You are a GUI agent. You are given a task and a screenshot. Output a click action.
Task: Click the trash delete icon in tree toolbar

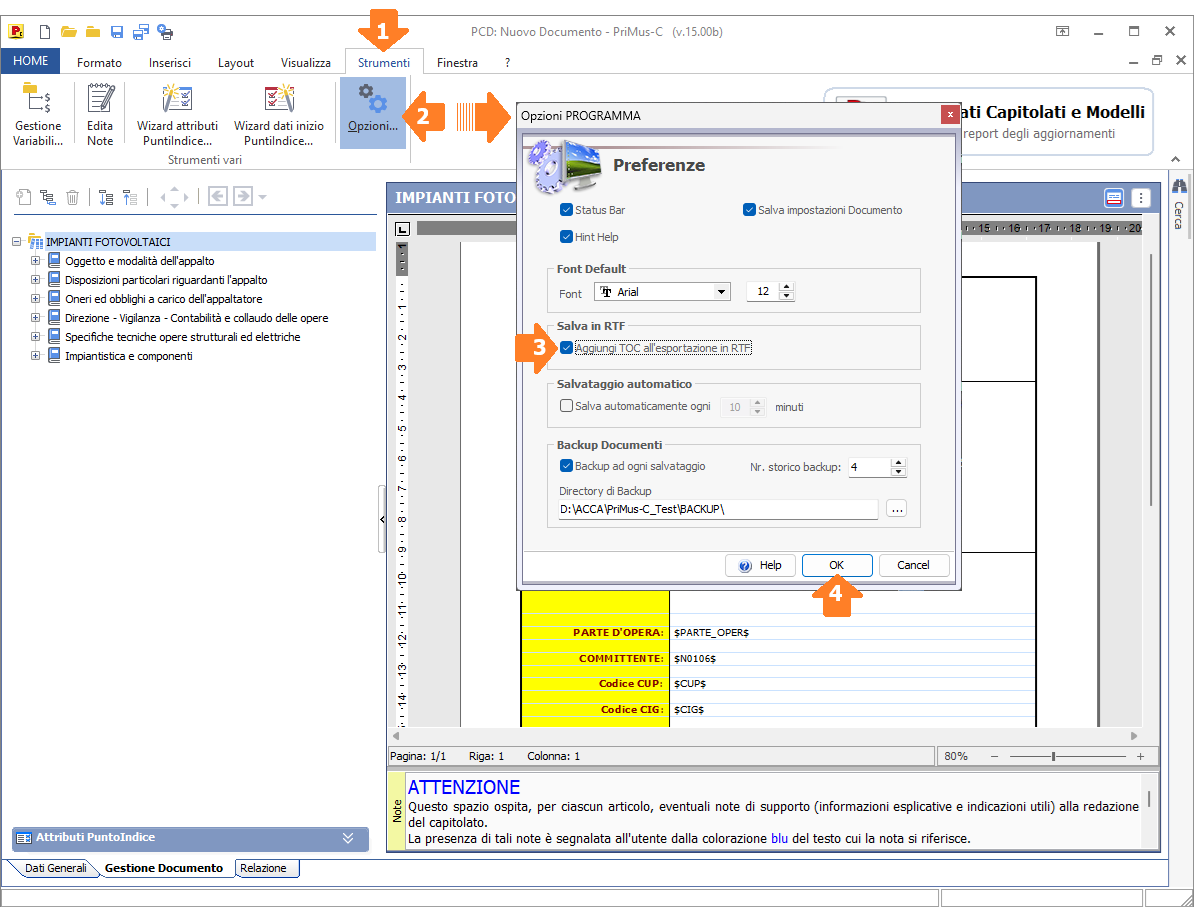pyautogui.click(x=72, y=197)
